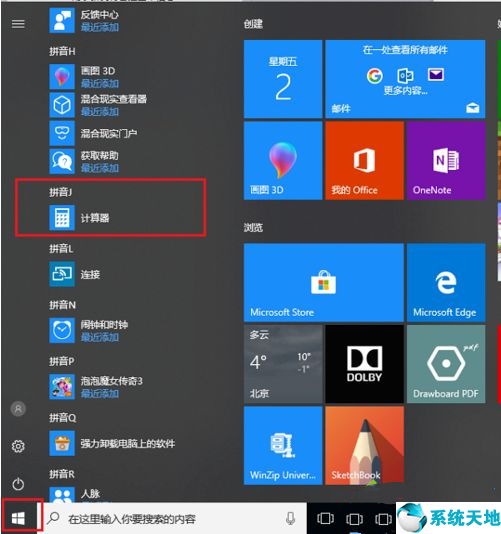This screenshot has height=534, width=501.
Task: Click the 拼音P group header
Action: 62,361
